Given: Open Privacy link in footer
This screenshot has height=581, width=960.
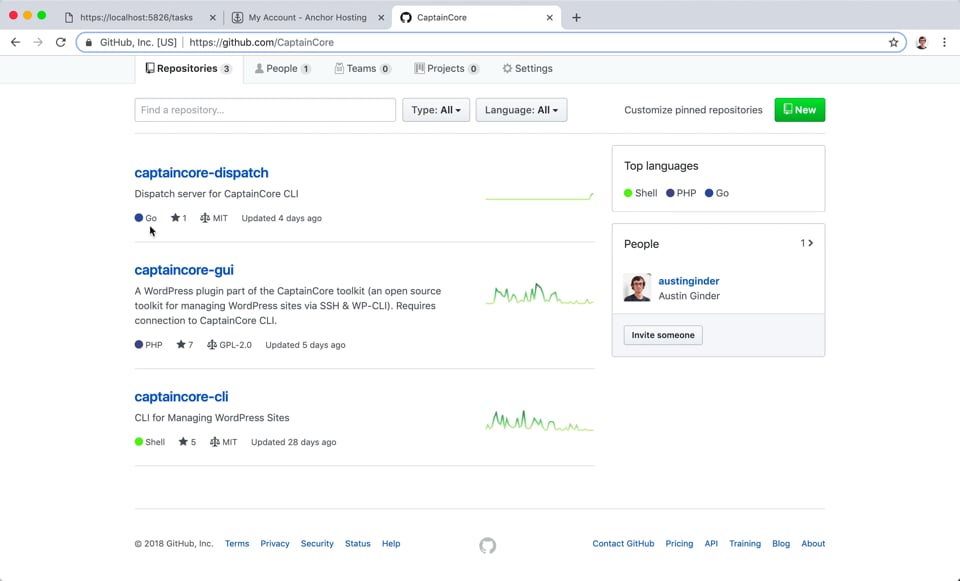Looking at the screenshot, I should click(x=274, y=544).
